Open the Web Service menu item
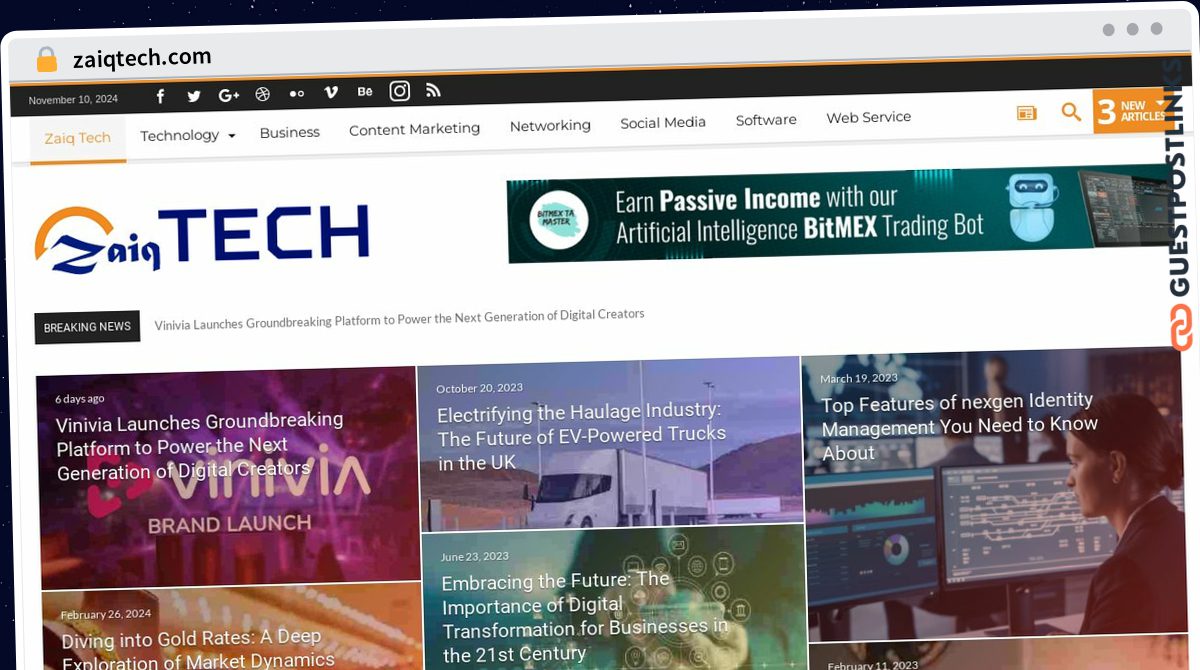This screenshot has height=670, width=1200. 869,117
